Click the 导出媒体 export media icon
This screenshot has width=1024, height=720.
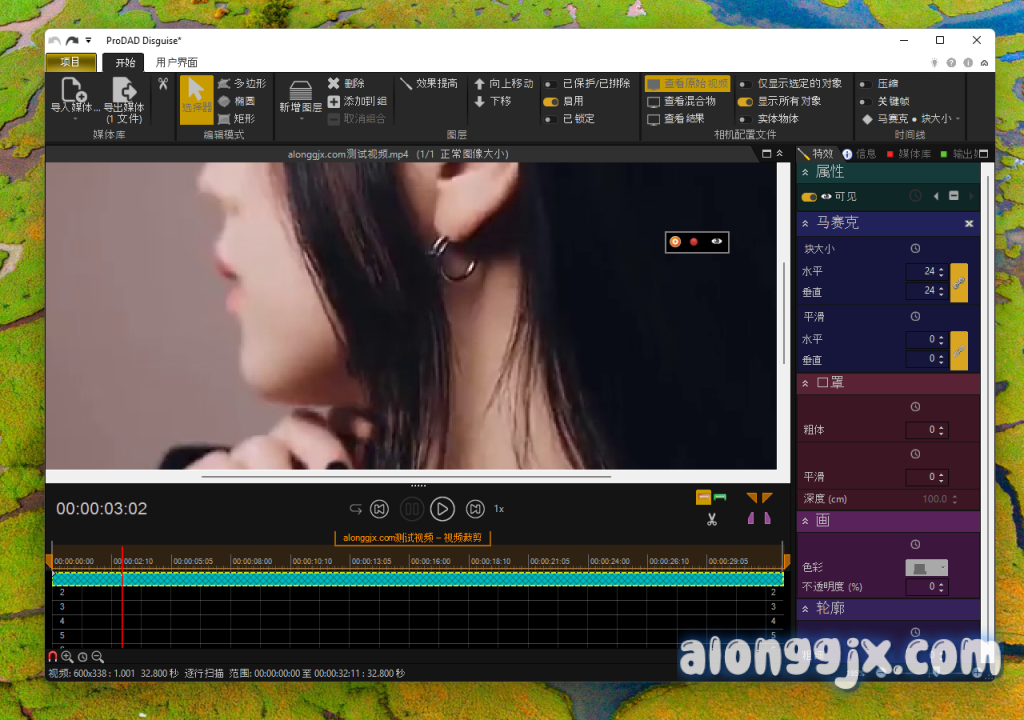[125, 90]
